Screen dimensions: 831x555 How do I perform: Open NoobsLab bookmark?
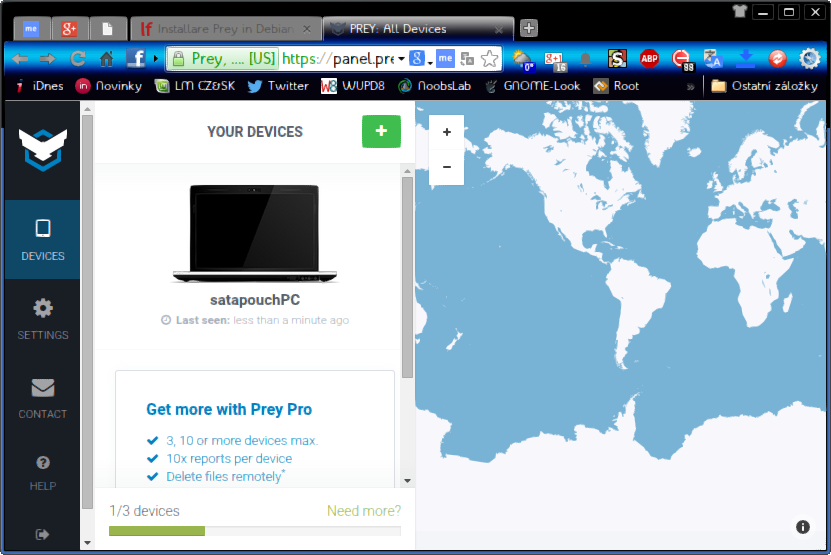(x=434, y=86)
